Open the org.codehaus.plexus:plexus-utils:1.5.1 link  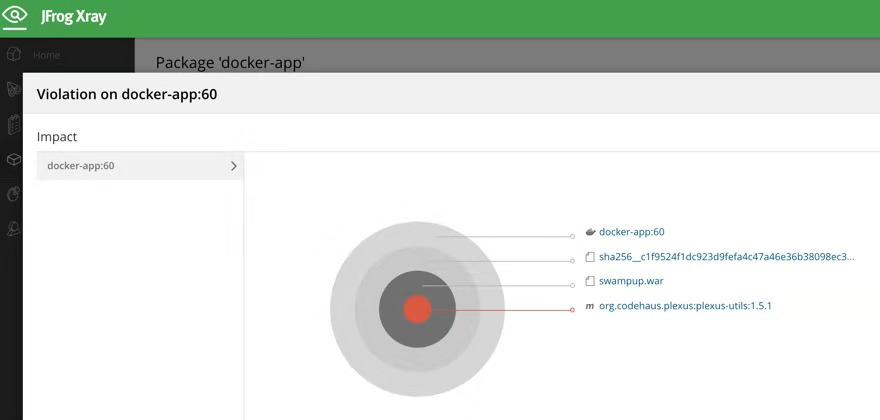pos(686,306)
